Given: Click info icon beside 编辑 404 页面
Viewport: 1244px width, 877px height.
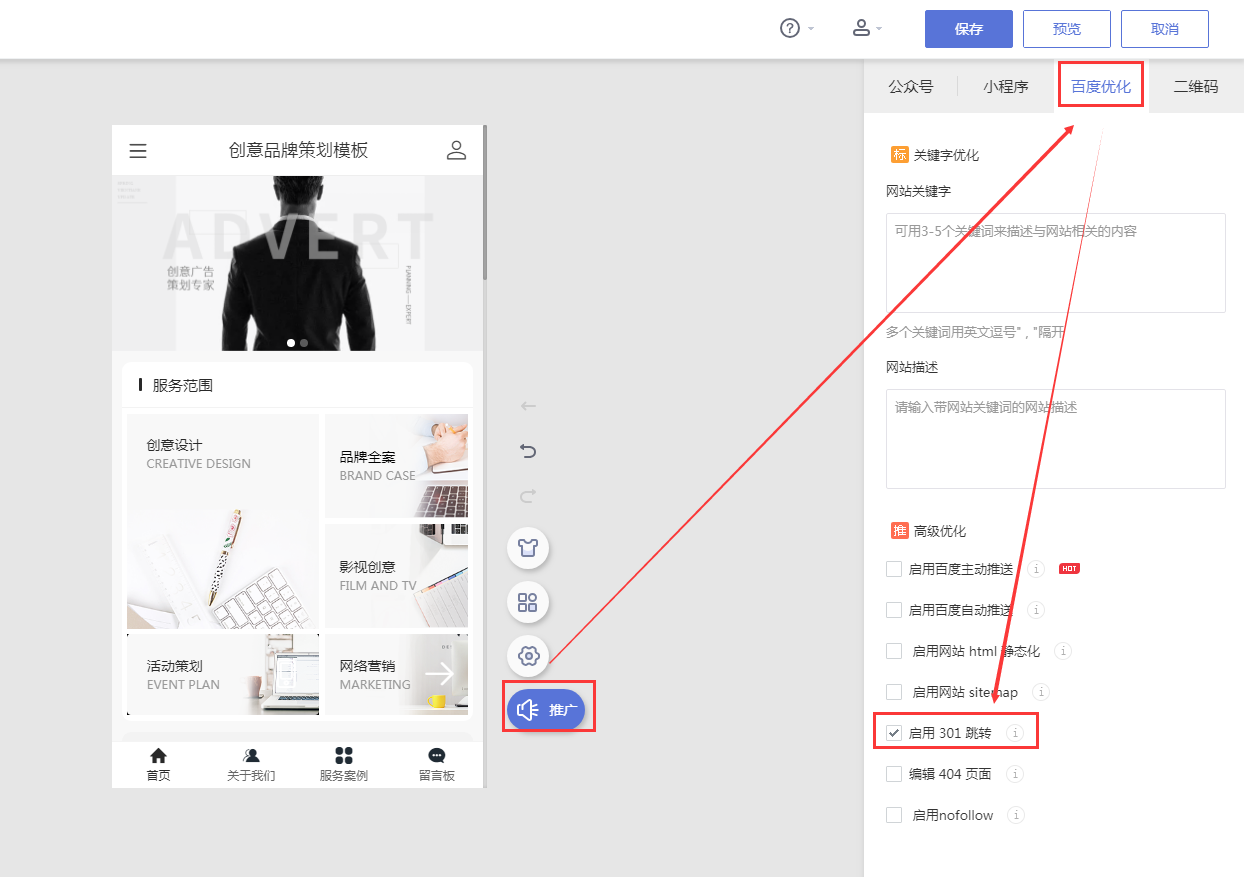Looking at the screenshot, I should pos(1014,774).
